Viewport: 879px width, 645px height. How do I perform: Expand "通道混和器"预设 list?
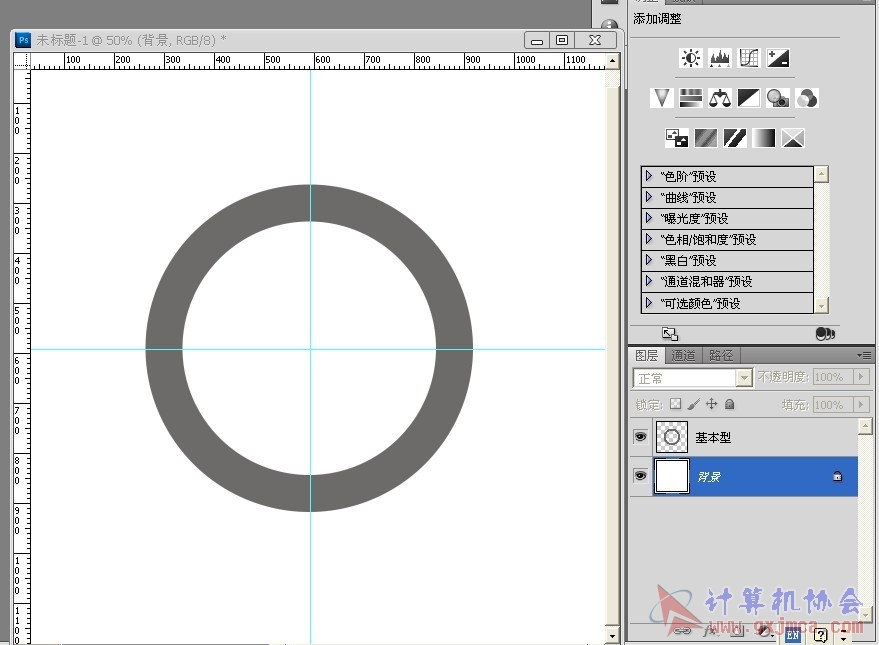point(649,281)
